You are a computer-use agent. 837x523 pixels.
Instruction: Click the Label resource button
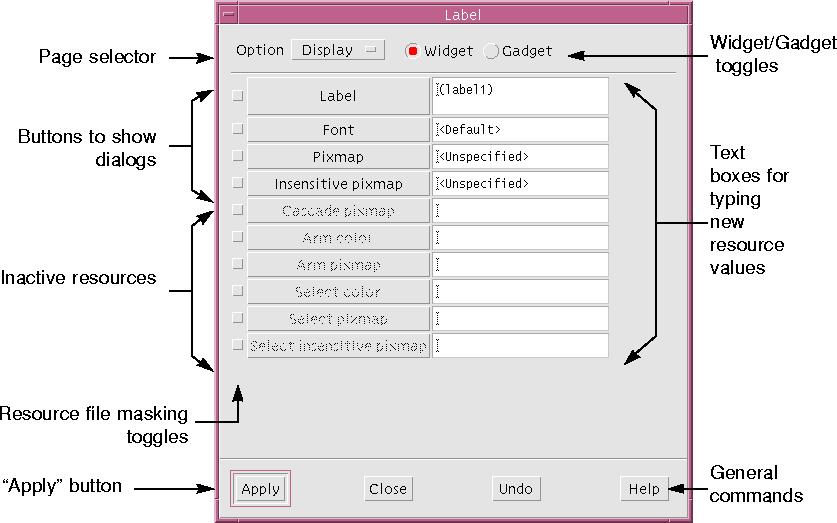[x=338, y=97]
